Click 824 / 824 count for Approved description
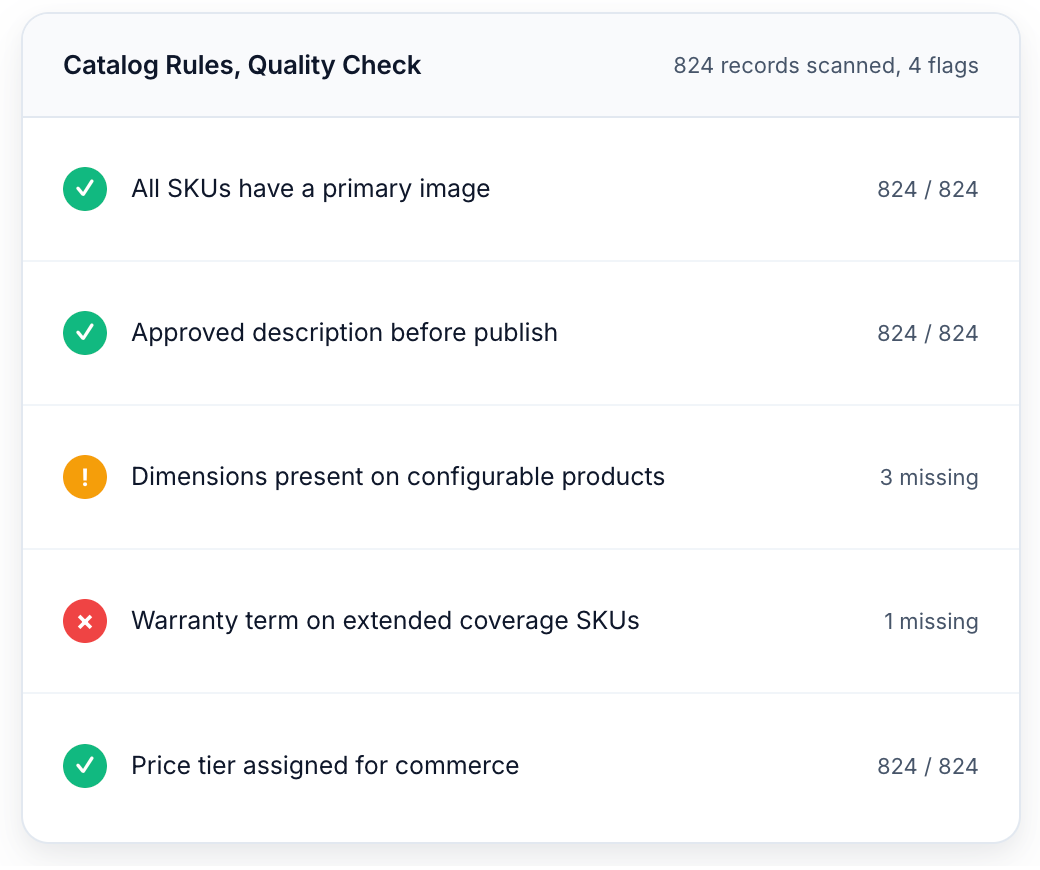1040x870 pixels. 927,334
